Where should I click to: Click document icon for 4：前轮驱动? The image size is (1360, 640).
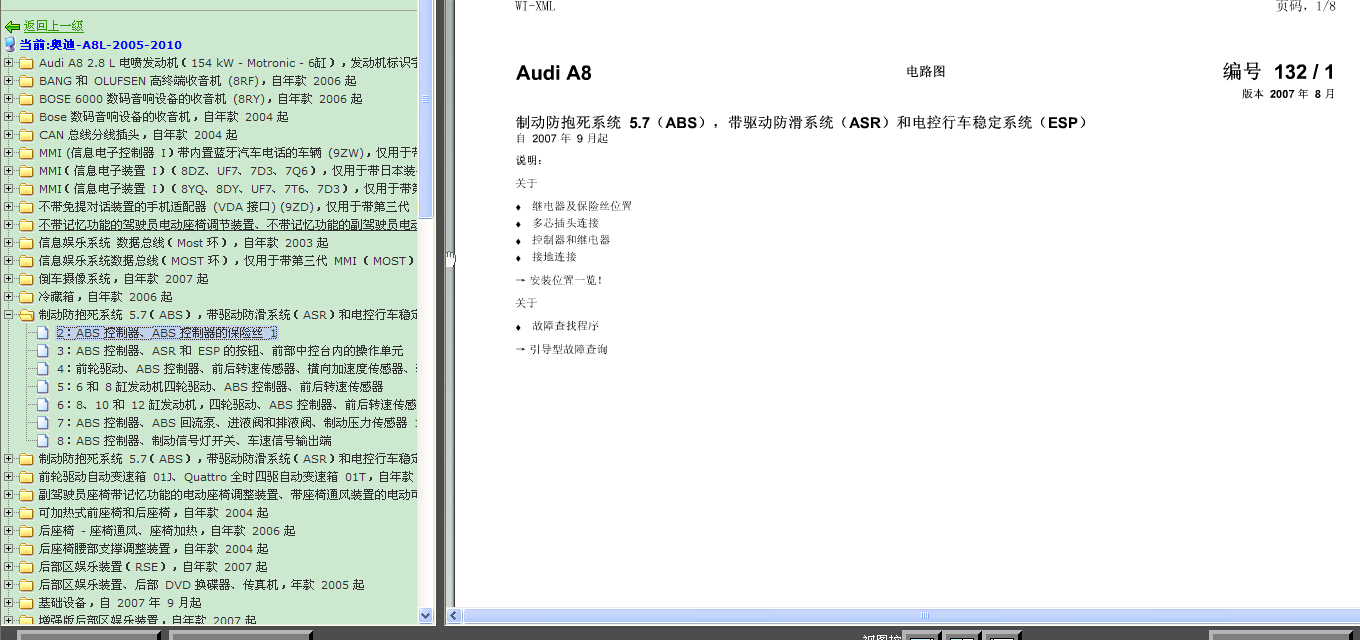43,369
